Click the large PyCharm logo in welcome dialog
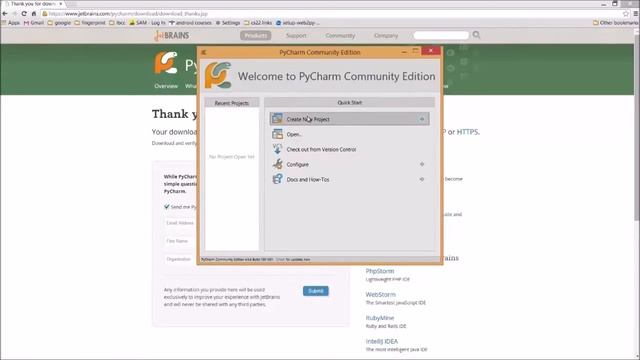This screenshot has height=360, width=640. [218, 75]
